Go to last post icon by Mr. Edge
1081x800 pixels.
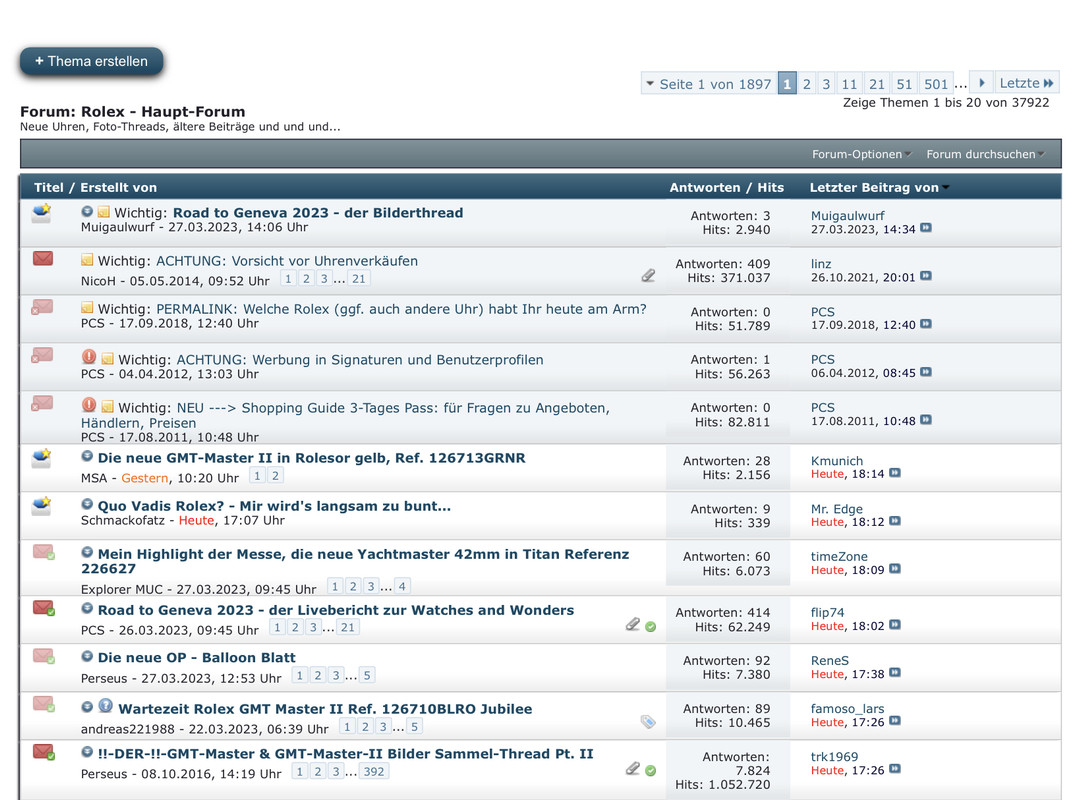(895, 521)
